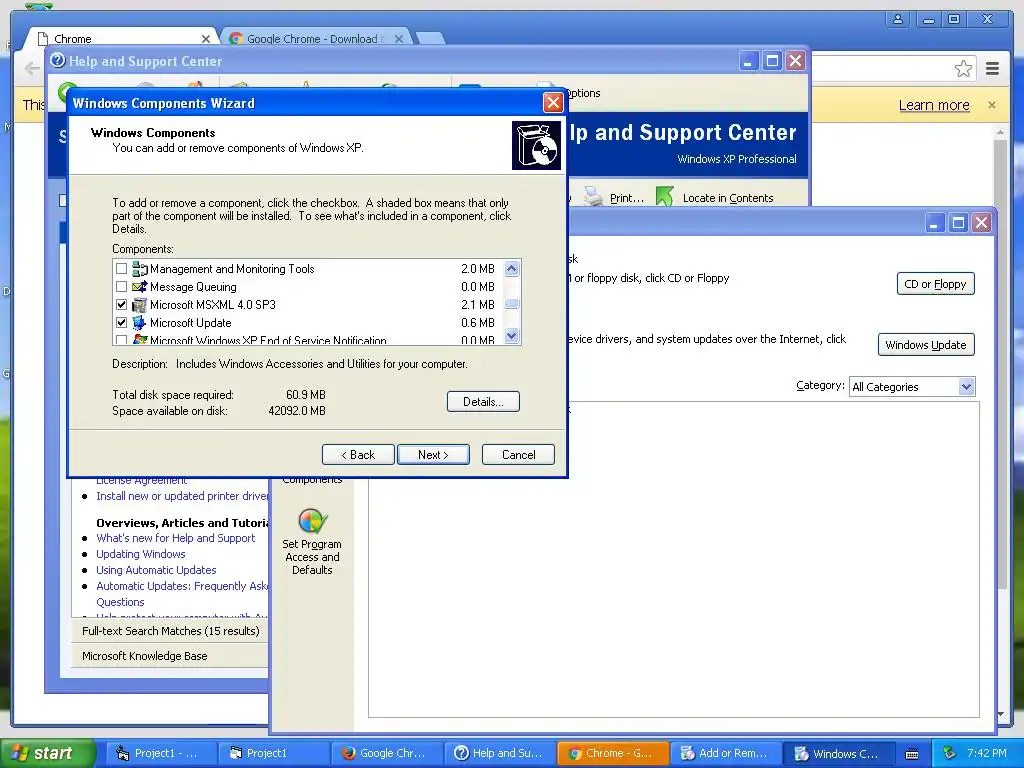Click Set Program Access and Defaults icon

coord(312,521)
